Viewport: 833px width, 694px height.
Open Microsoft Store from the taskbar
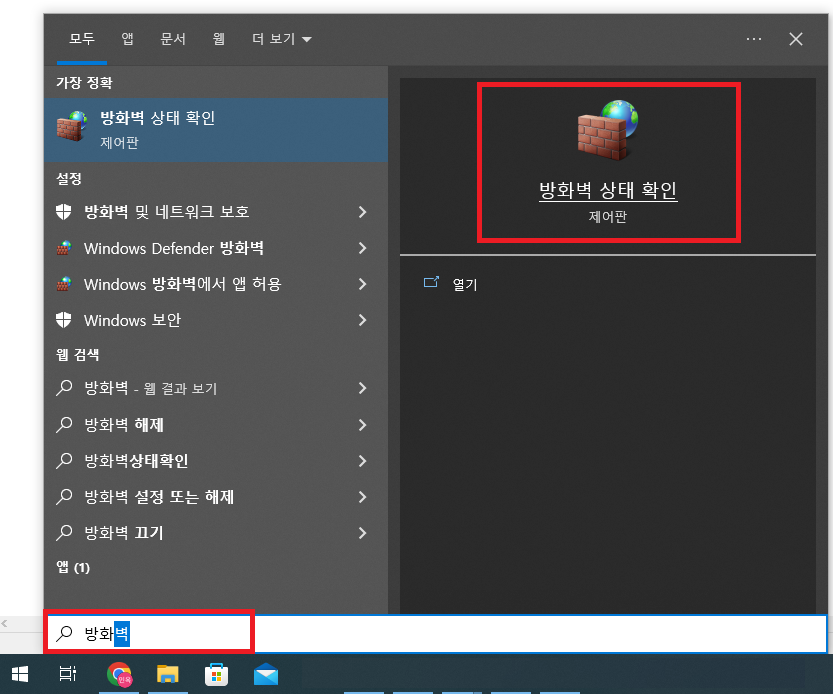[216, 674]
